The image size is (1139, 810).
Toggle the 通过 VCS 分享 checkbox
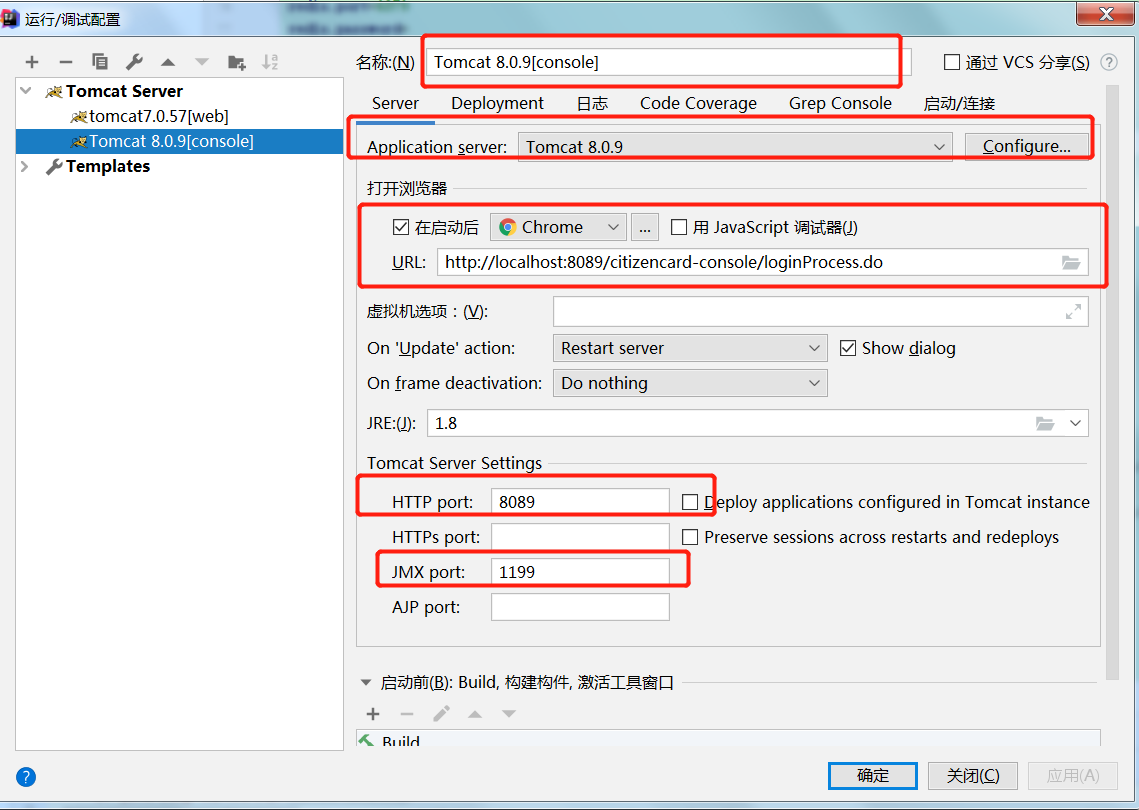(x=952, y=62)
